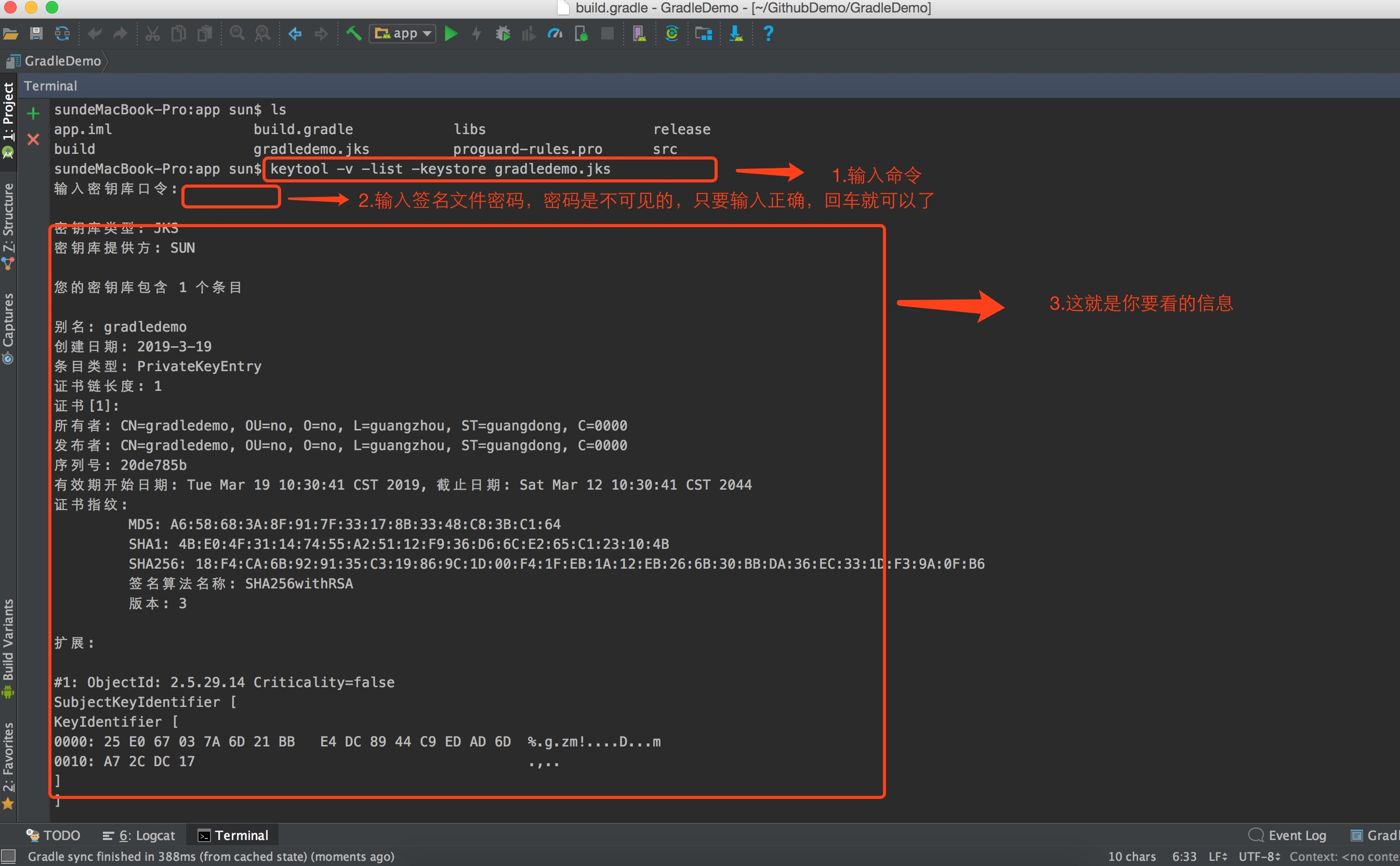Open the 7: Structure side tab

8,226
